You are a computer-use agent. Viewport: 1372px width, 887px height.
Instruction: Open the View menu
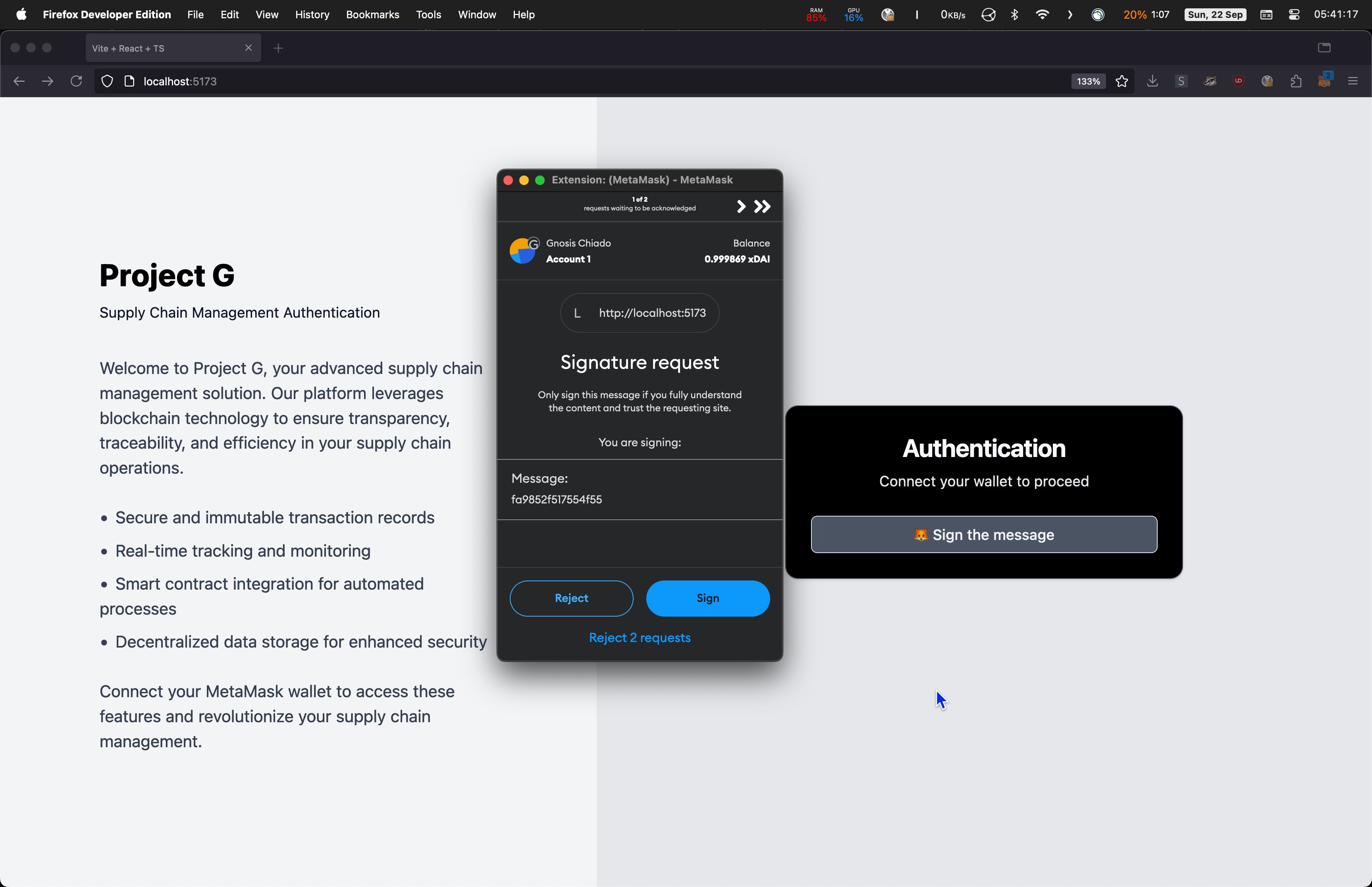coord(266,14)
